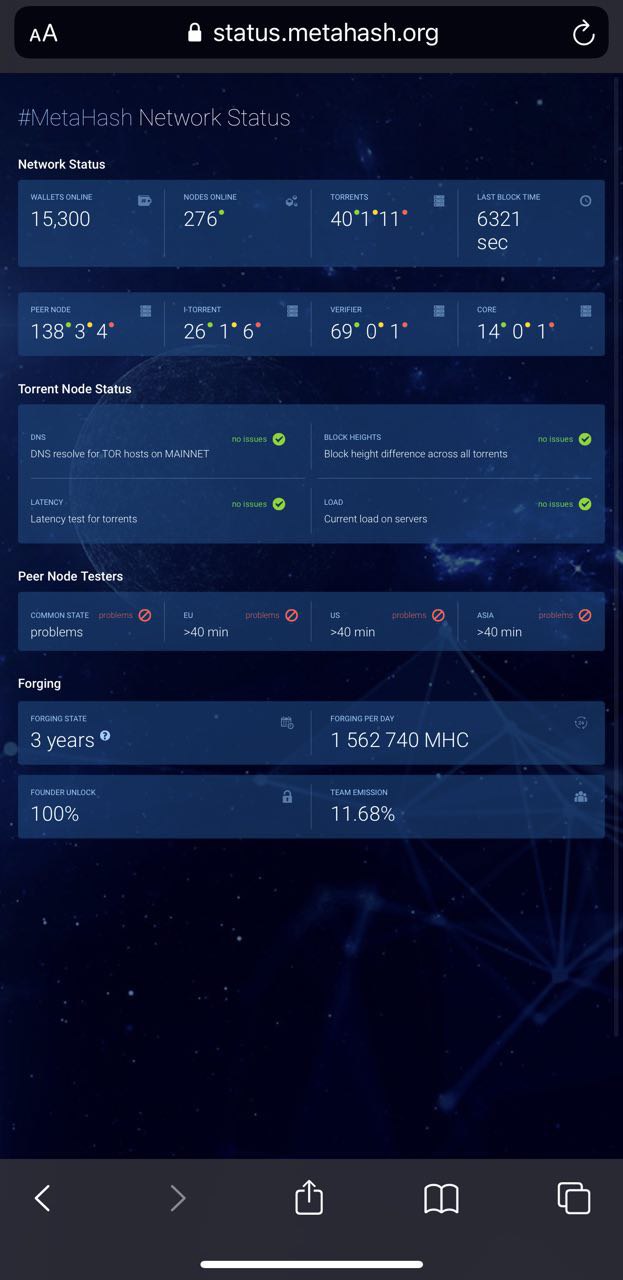Click the 'Torrent Node Status' section heading
Screen dimensions: 623x1280
click(x=75, y=389)
